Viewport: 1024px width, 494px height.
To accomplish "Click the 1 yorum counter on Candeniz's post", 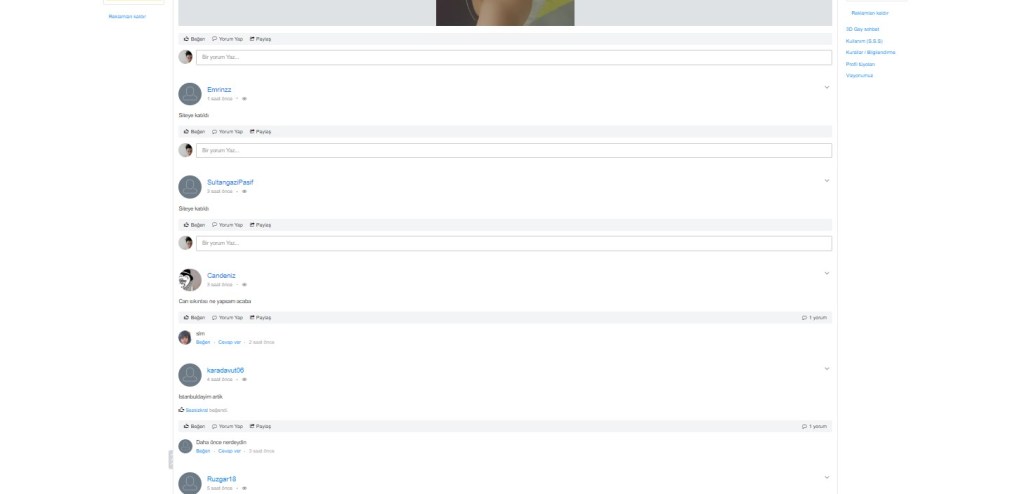I will point(814,318).
